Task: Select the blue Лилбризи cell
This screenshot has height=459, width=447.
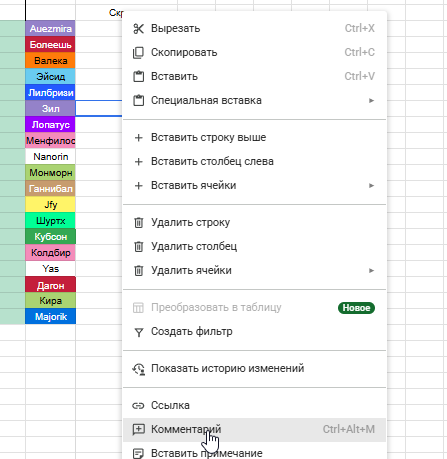Action: [x=50, y=92]
